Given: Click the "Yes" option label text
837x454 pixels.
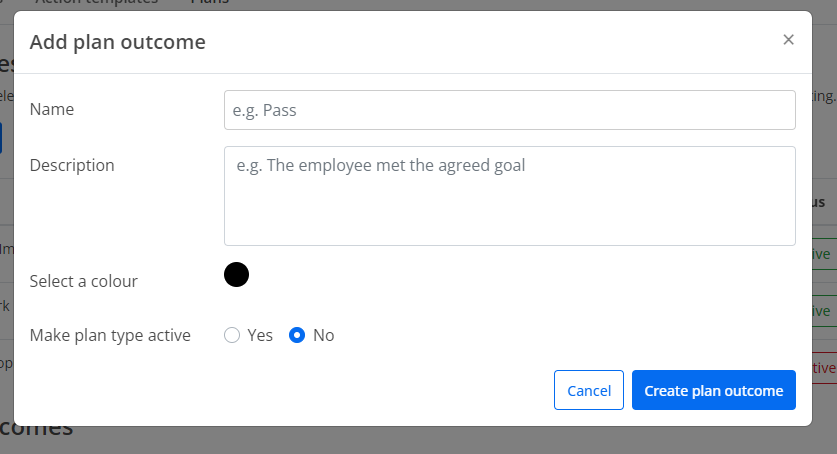Looking at the screenshot, I should (x=260, y=335).
